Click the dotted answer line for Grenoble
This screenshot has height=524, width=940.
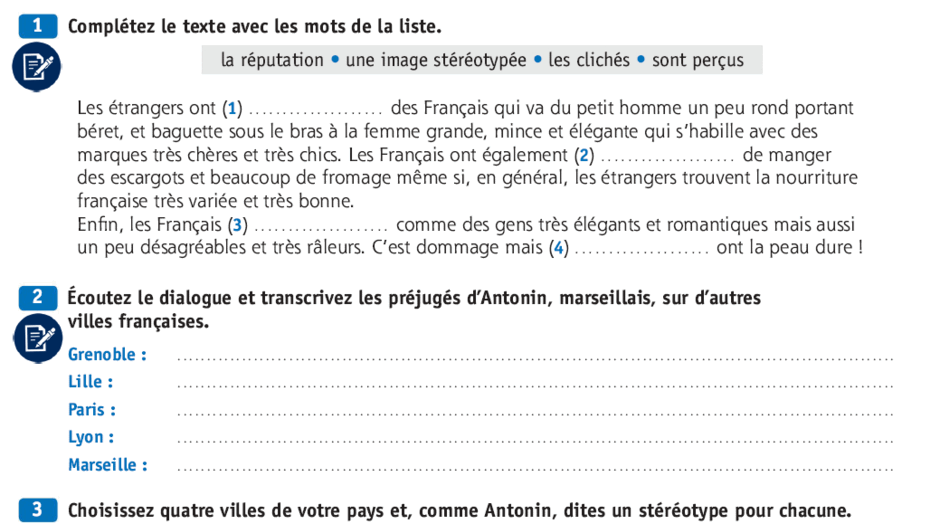click(535, 358)
